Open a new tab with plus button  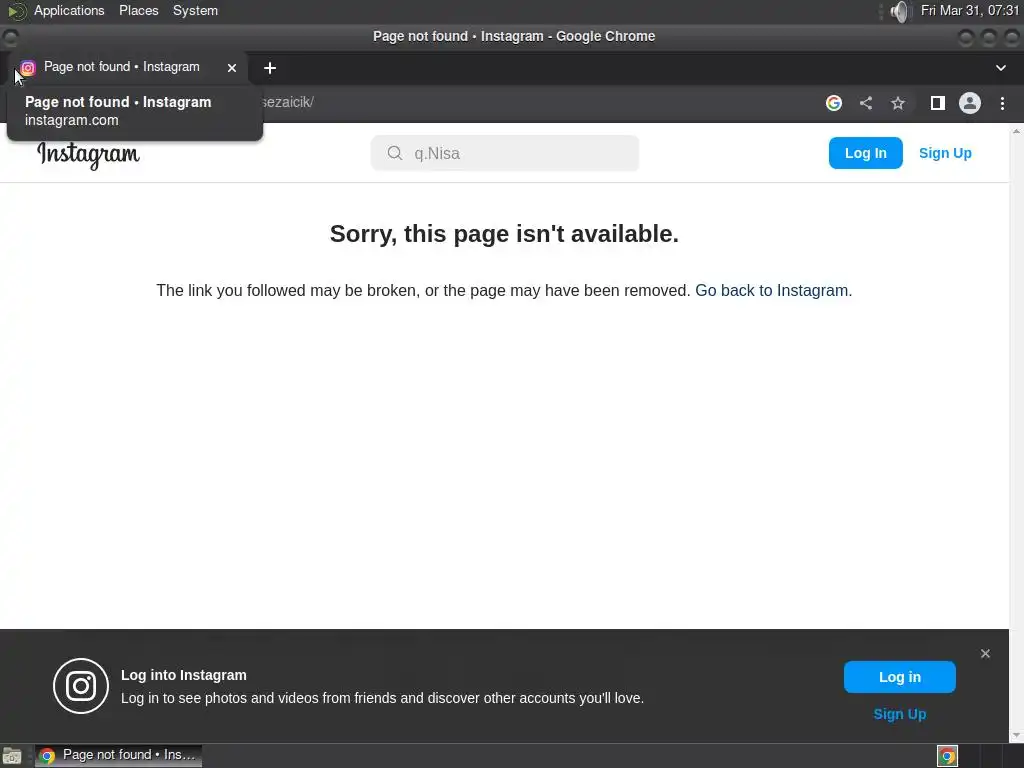point(270,67)
